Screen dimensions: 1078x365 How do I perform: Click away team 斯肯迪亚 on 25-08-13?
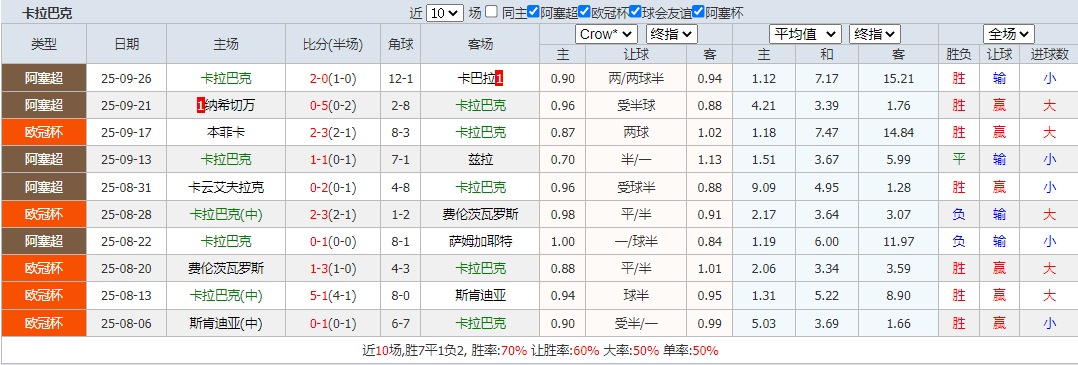[481, 296]
